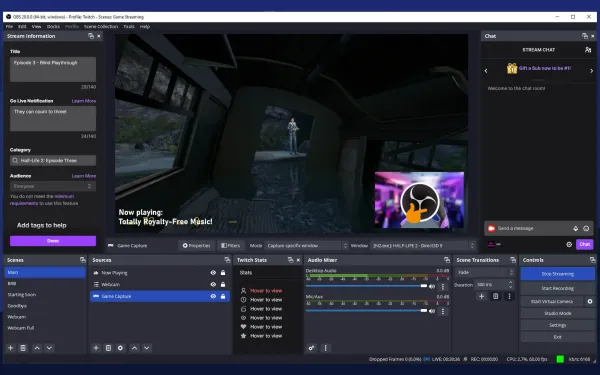Screen dimensions: 600x375
Task: Remove selected scene with trash icon
Action: click(23, 348)
